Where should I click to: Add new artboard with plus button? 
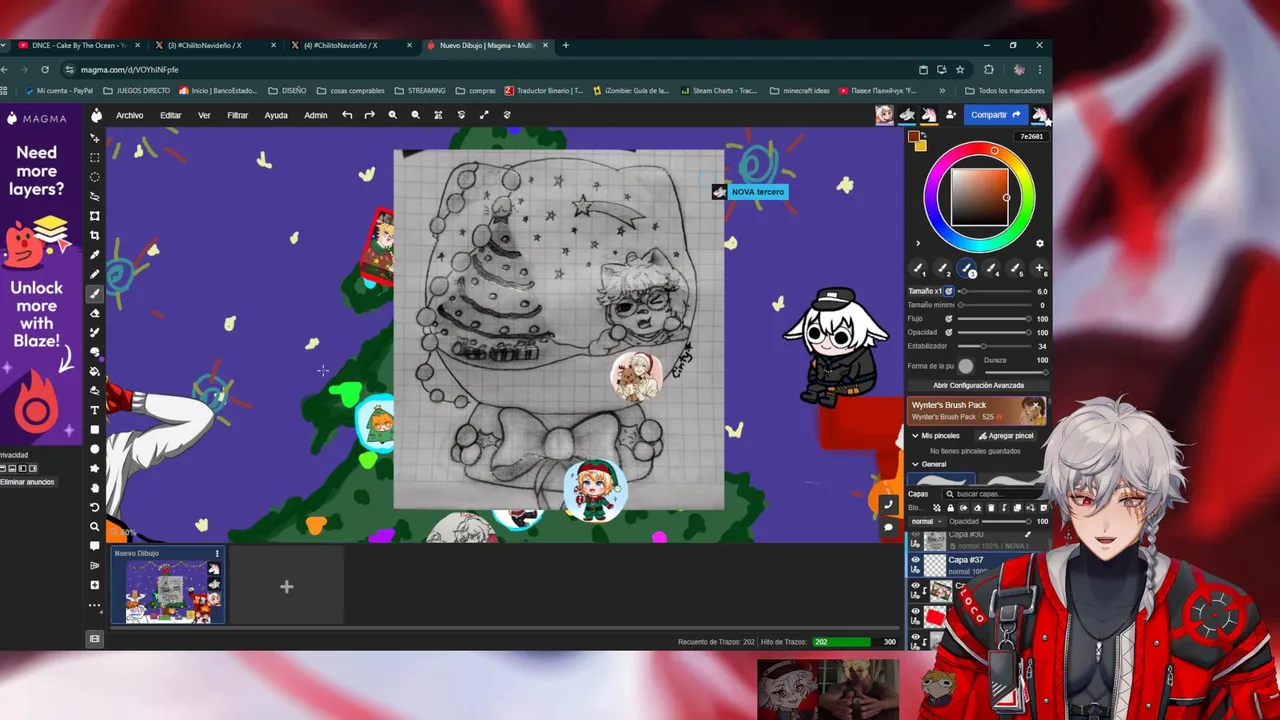coord(286,587)
